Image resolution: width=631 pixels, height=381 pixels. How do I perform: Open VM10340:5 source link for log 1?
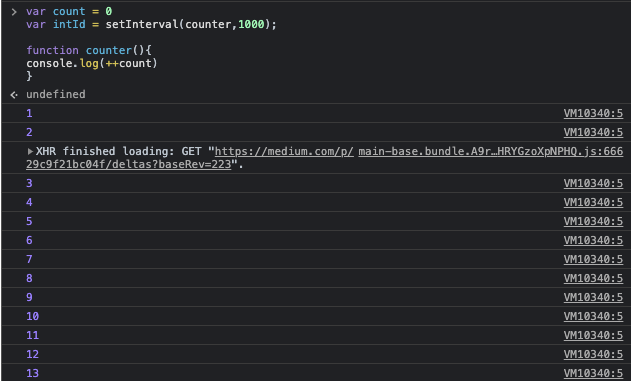(593, 113)
